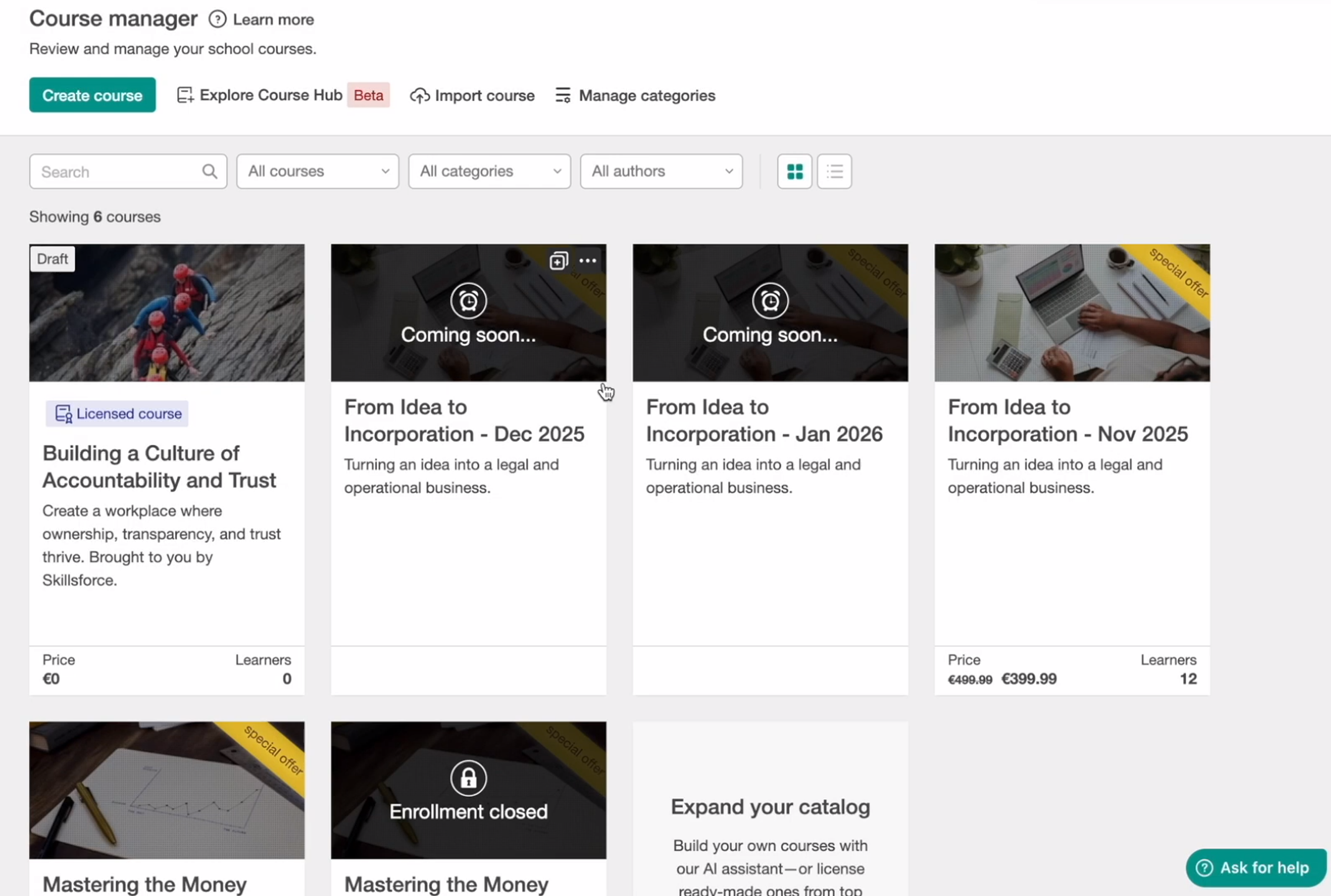Switch to list view layout

[834, 171]
